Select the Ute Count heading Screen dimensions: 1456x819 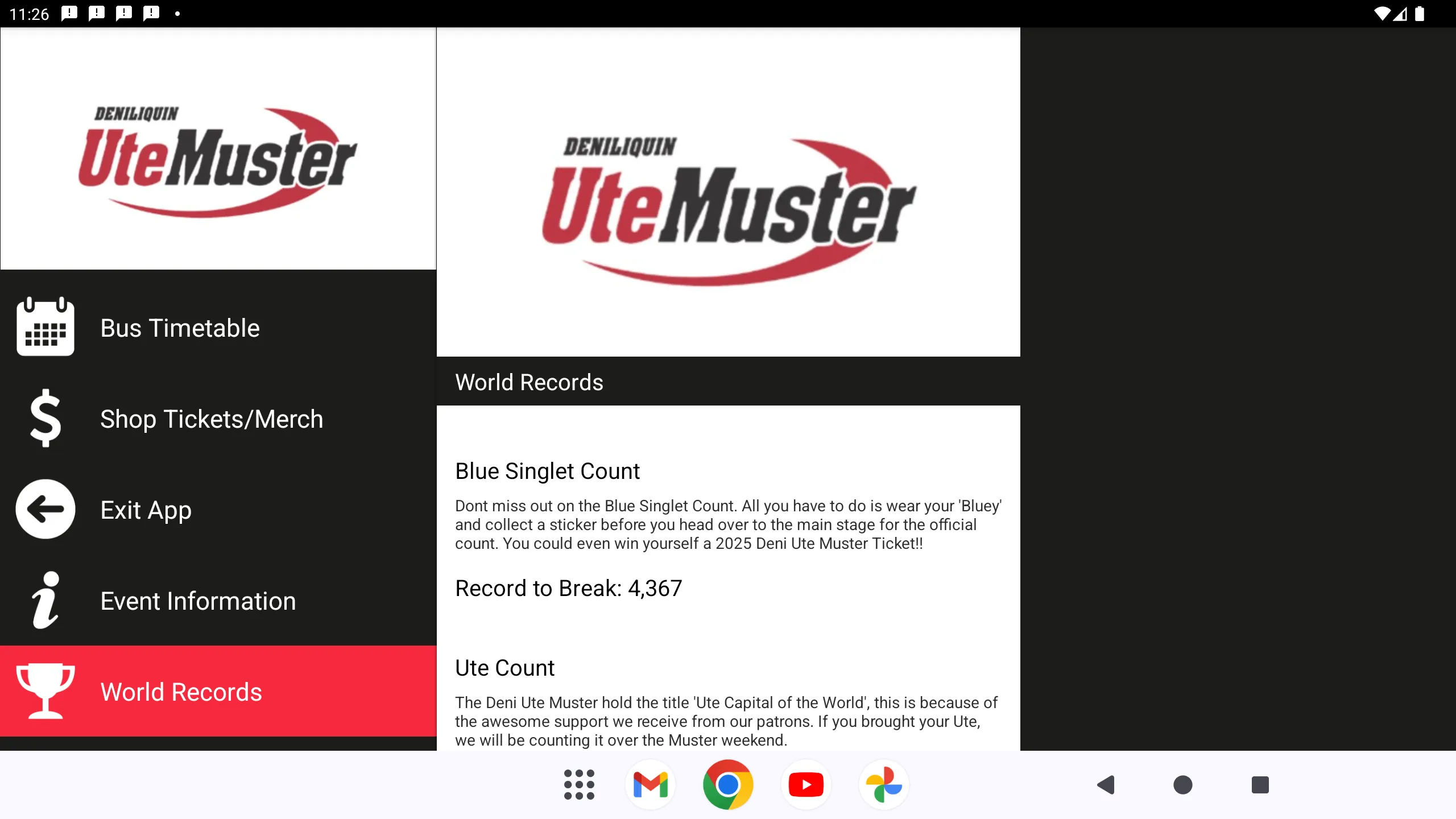tap(504, 668)
